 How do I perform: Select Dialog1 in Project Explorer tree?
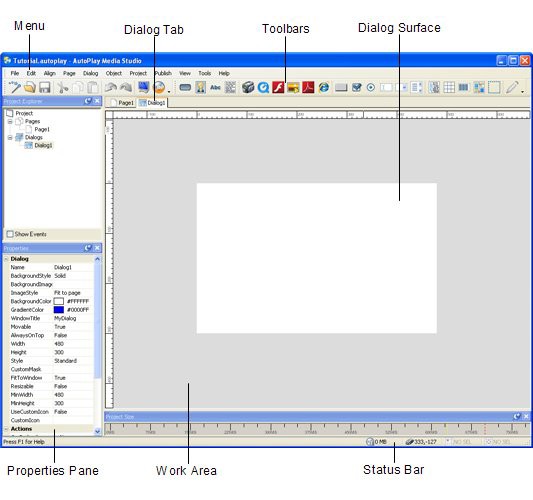tap(44, 145)
